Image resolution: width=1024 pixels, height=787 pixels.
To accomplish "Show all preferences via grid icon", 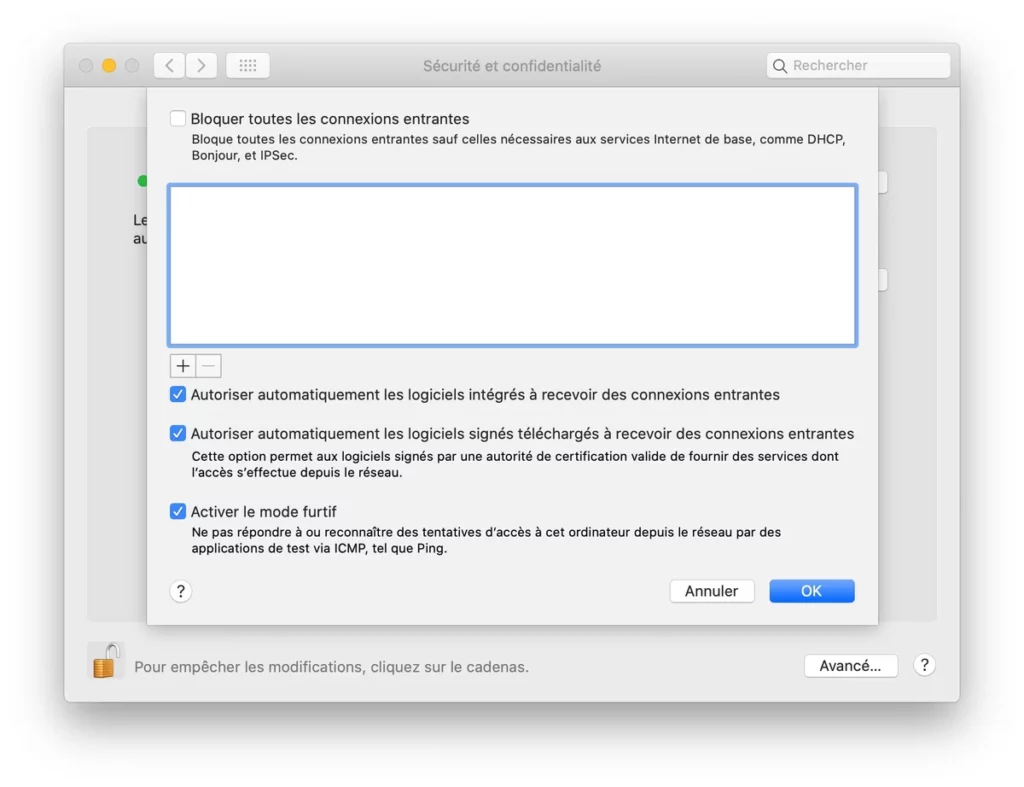I will (247, 66).
